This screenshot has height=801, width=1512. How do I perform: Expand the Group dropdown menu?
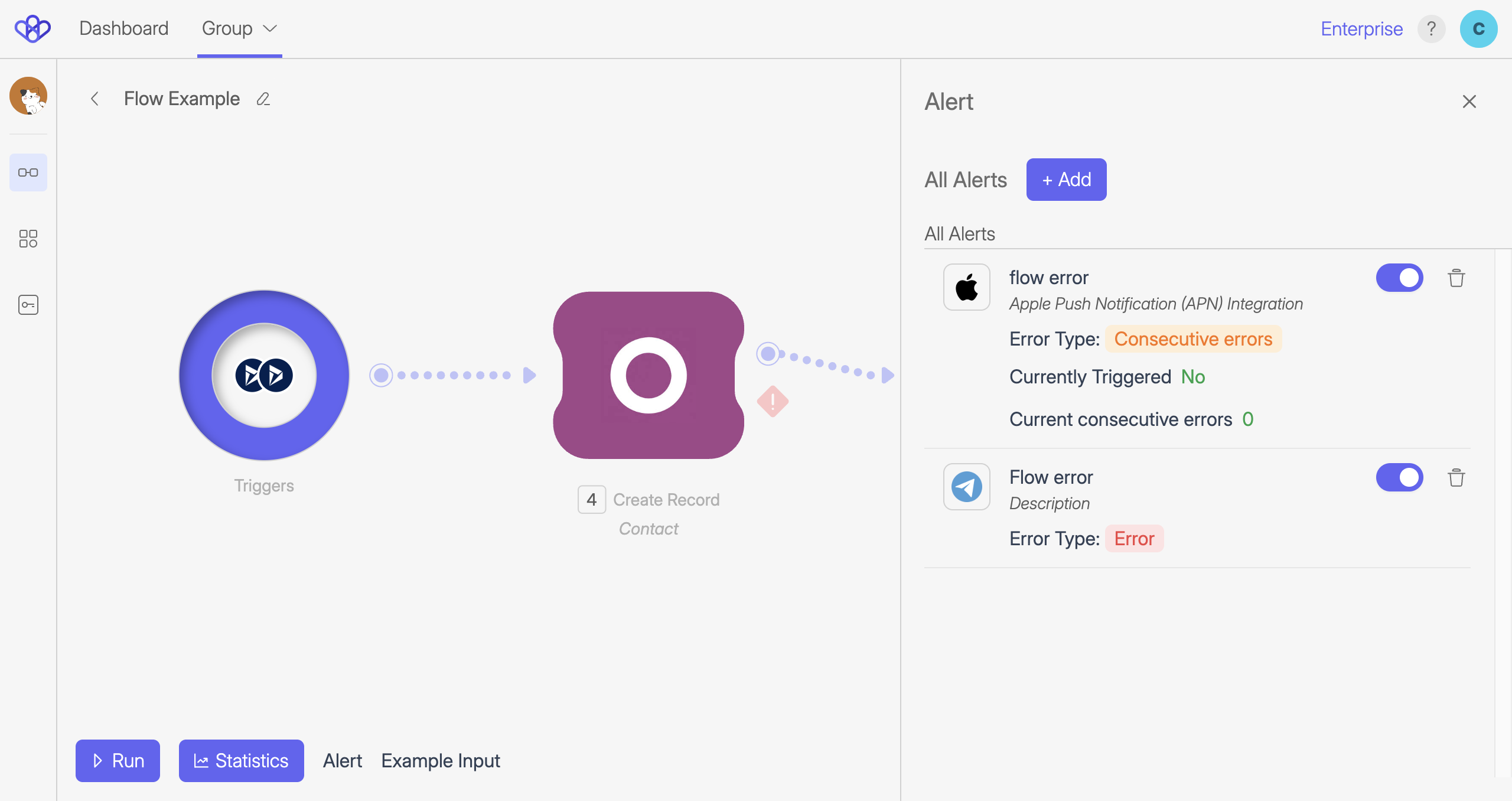point(239,29)
